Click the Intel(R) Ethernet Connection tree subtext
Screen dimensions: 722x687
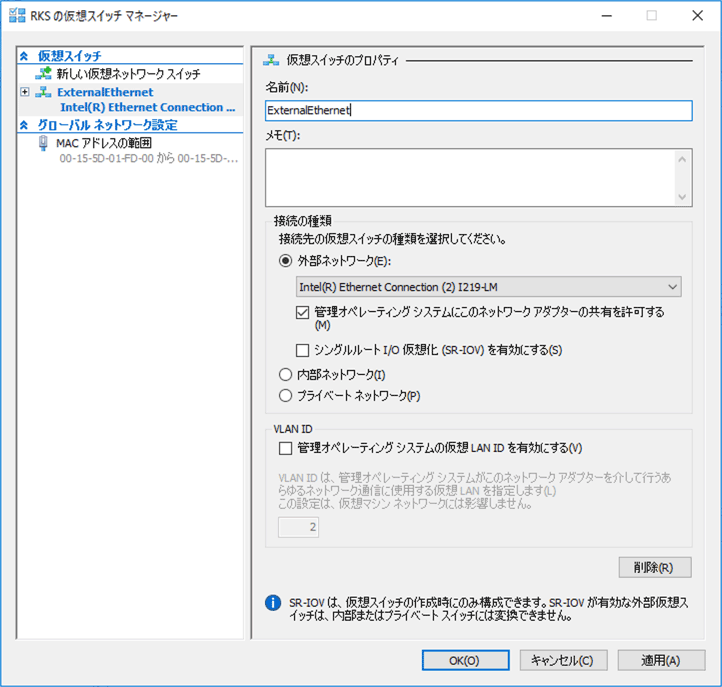click(x=148, y=107)
